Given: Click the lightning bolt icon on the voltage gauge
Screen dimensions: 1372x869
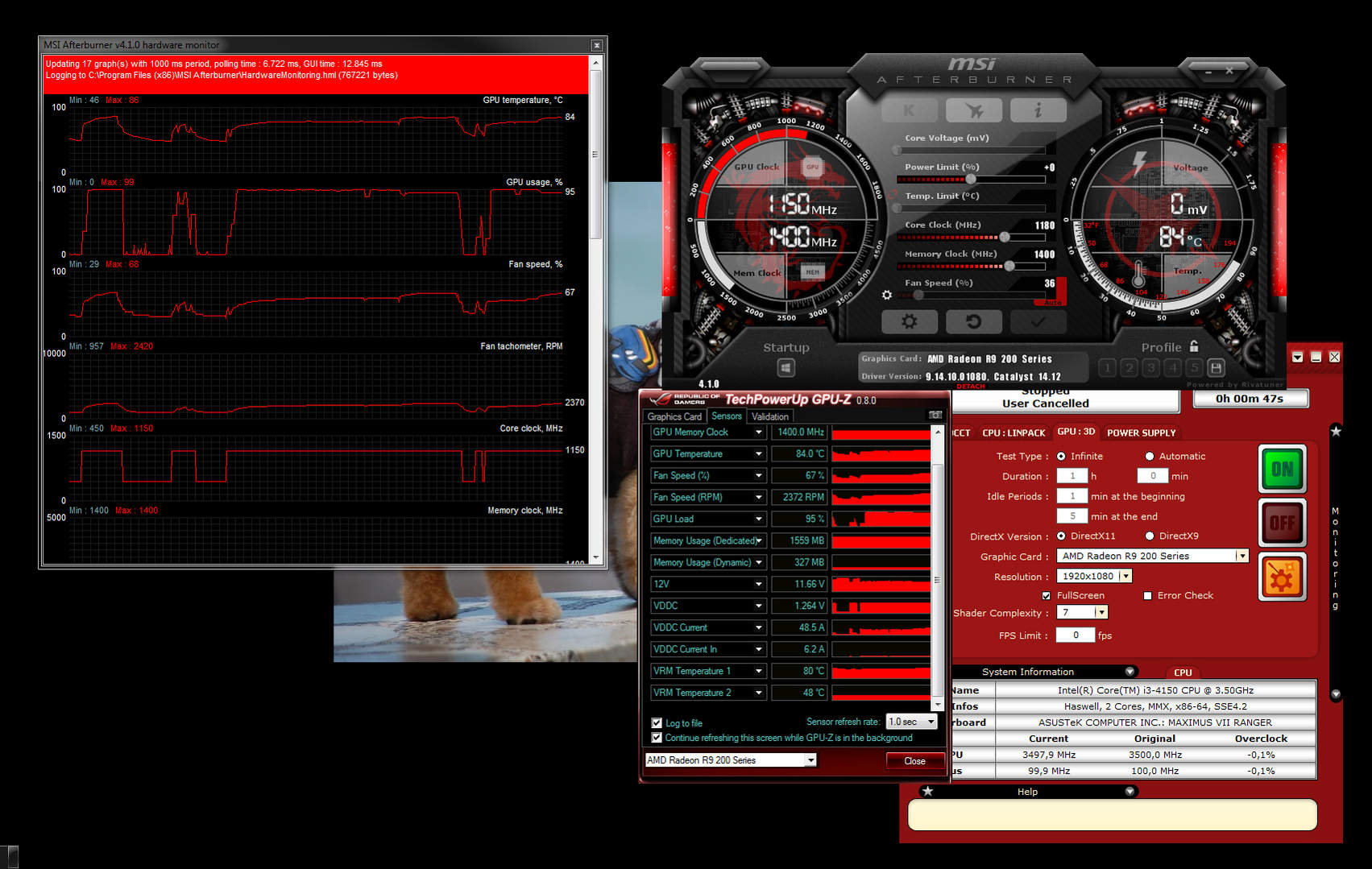Looking at the screenshot, I should 1139,163.
